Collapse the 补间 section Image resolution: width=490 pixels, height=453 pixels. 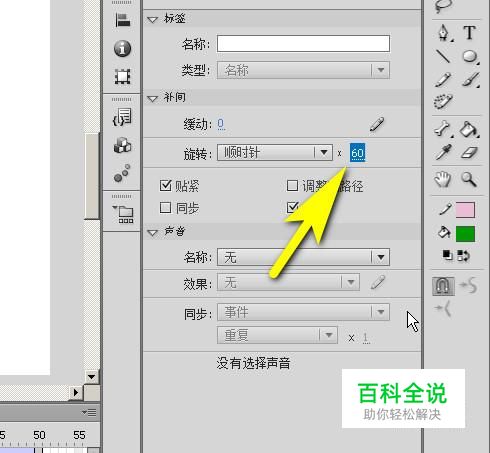coord(152,99)
